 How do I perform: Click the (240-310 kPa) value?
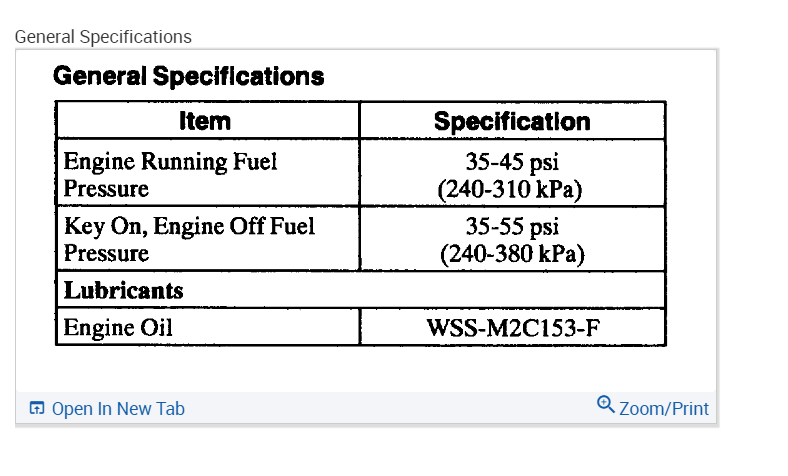512,188
